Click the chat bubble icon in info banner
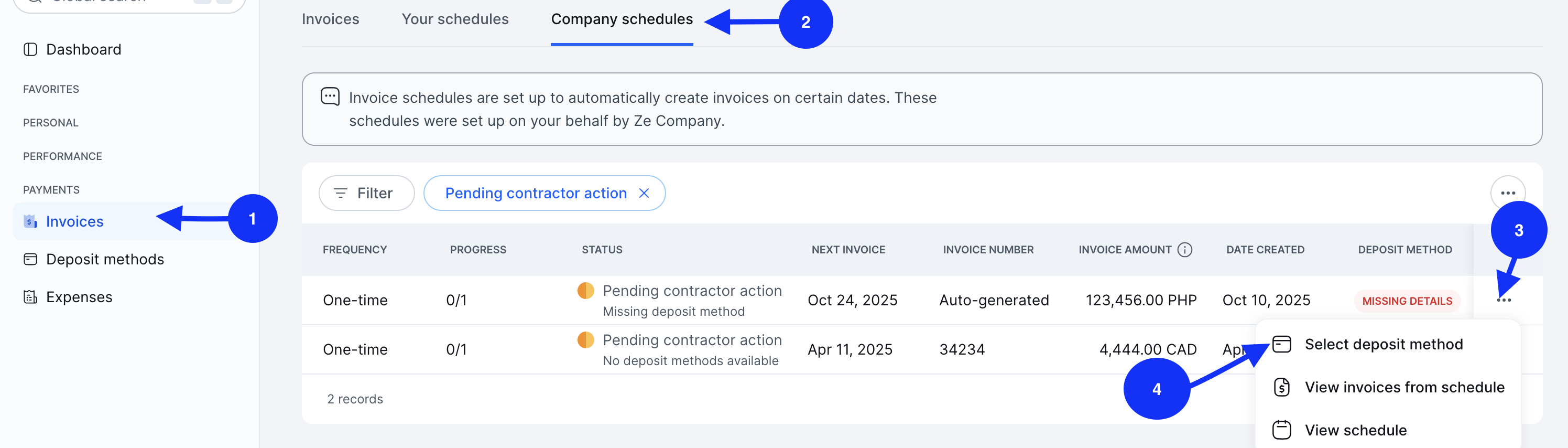Screen dimensions: 1568x448 (x=330, y=97)
